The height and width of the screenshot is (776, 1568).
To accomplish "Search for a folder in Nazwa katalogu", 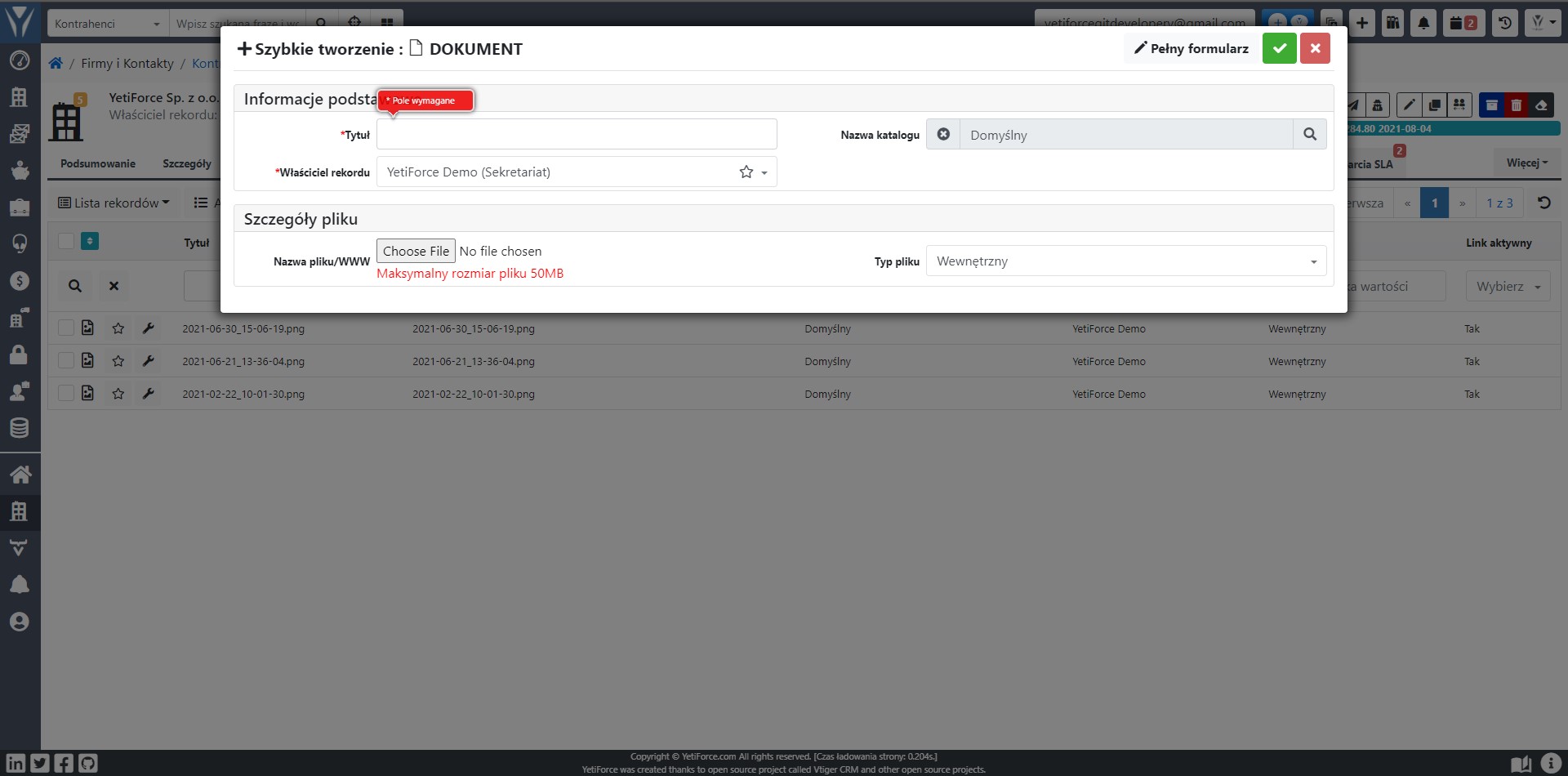I will click(1309, 134).
